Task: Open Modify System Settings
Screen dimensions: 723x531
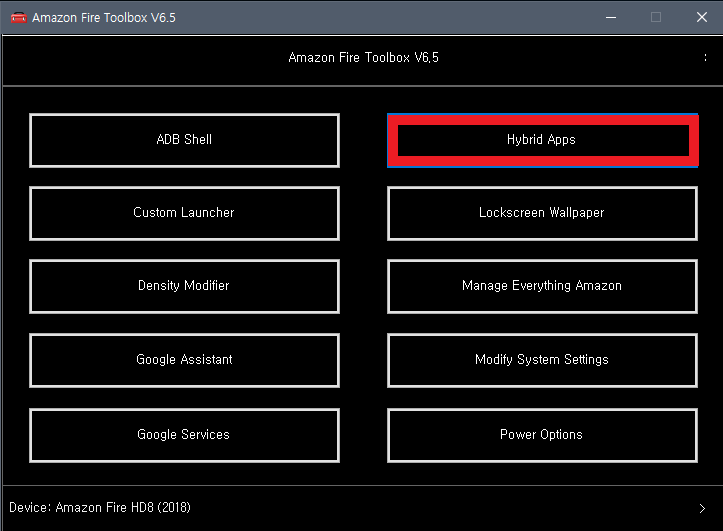Action: (x=543, y=360)
